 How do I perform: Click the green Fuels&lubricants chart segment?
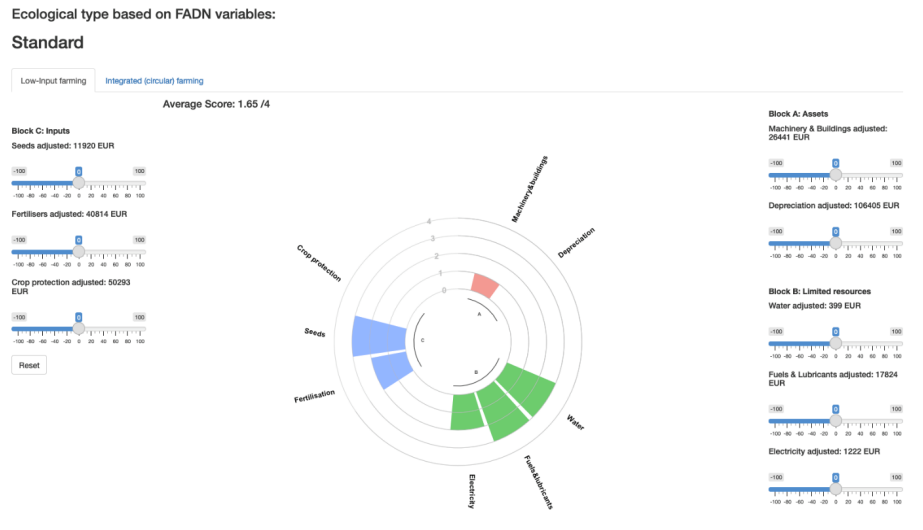pyautogui.click(x=503, y=412)
